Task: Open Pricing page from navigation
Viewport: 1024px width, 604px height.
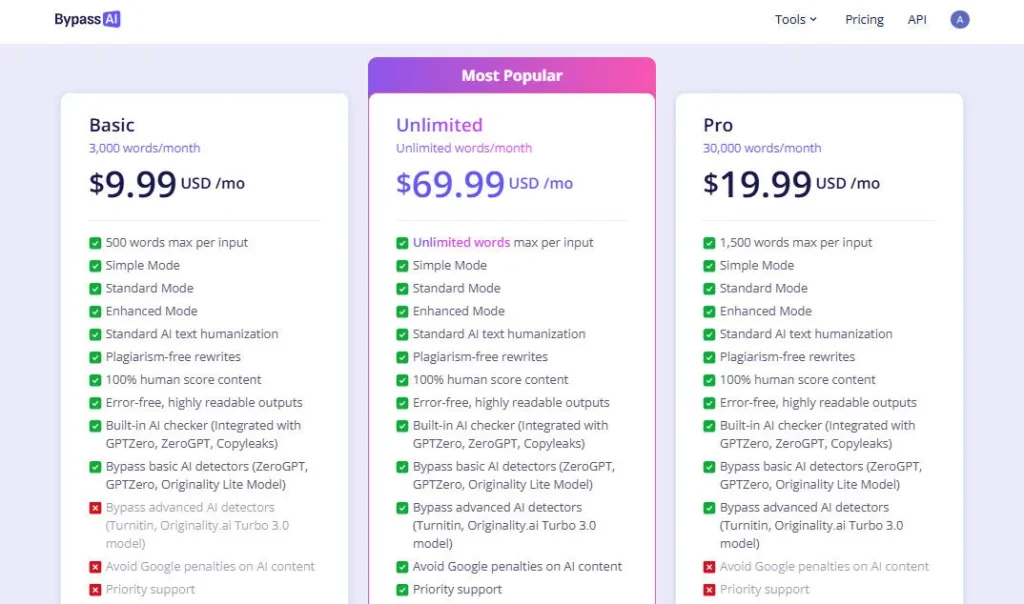Action: click(x=864, y=19)
